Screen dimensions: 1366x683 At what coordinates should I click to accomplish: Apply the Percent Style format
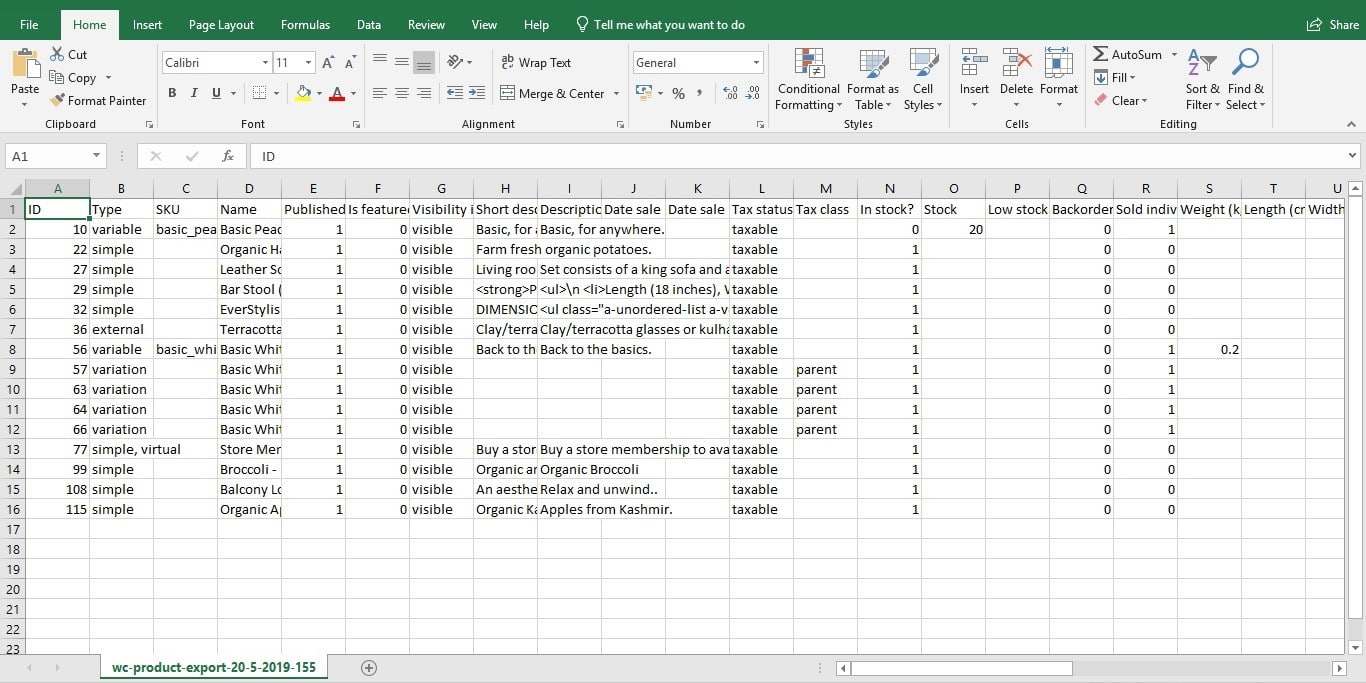(x=678, y=93)
